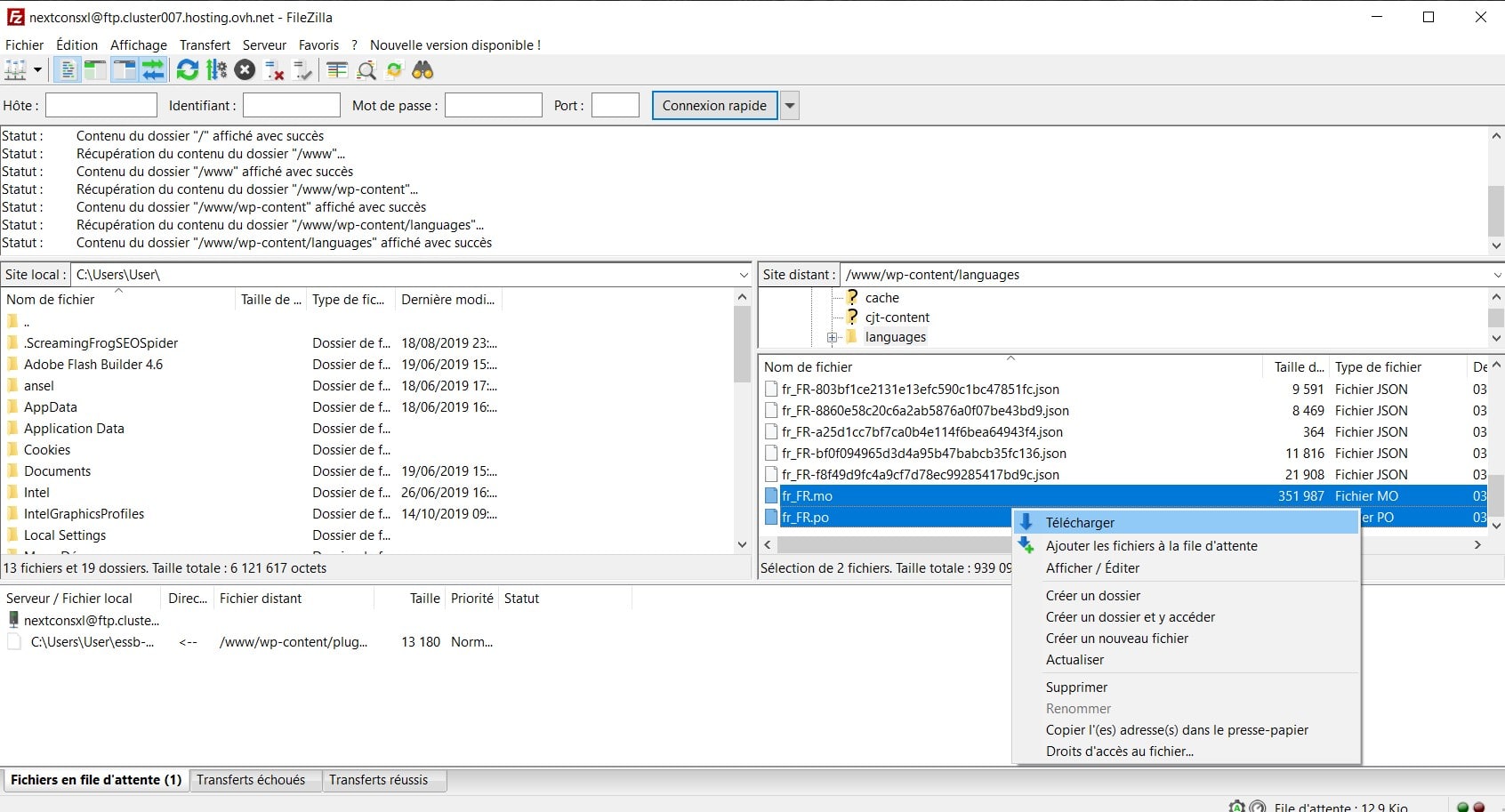Choose Afficher / Éditer in context menu

[x=1187, y=568]
